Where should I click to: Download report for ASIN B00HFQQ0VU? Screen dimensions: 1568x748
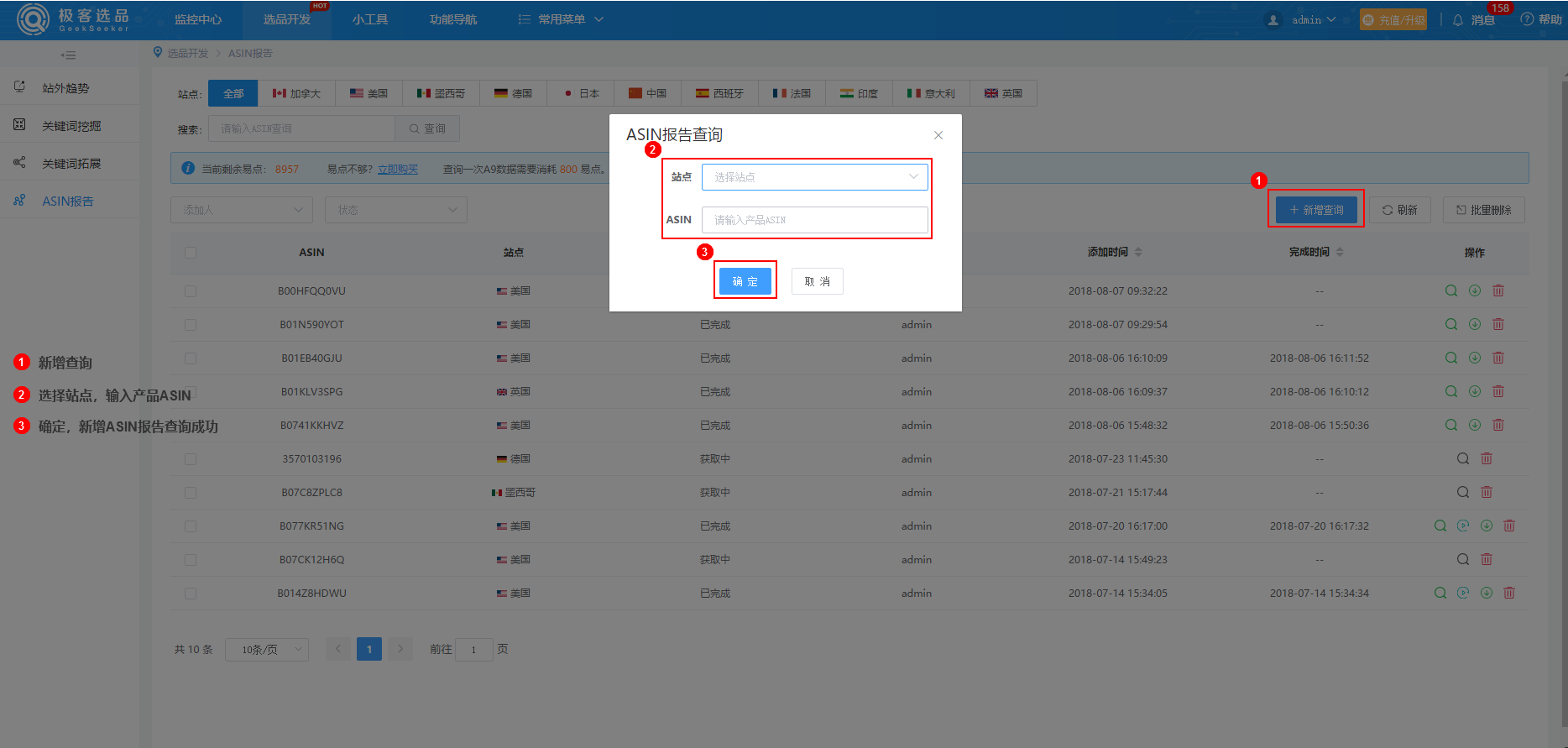coord(1474,290)
